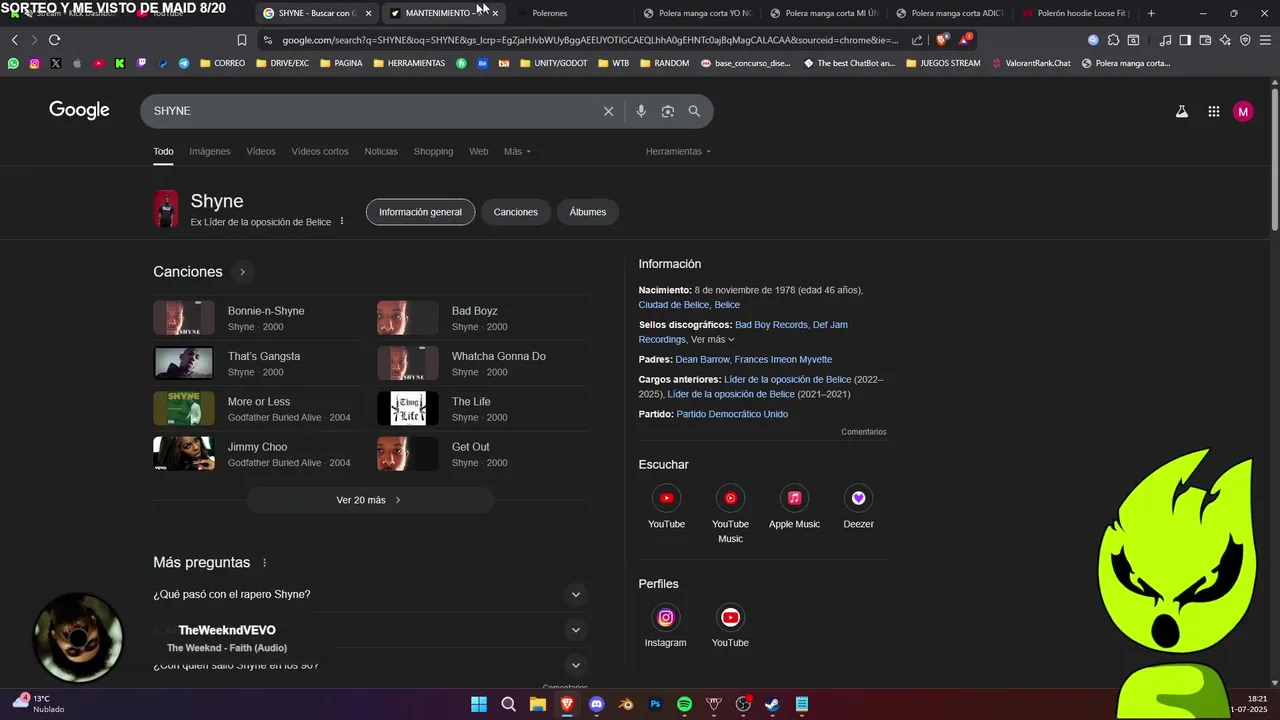The image size is (1280, 720).
Task: Open Google Lens image search
Action: [668, 111]
